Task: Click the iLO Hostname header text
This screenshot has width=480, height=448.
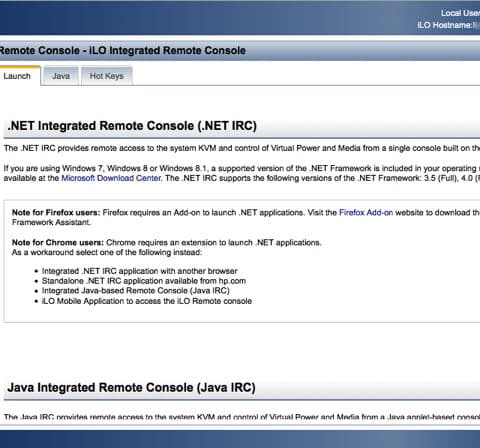Action: pyautogui.click(x=448, y=25)
